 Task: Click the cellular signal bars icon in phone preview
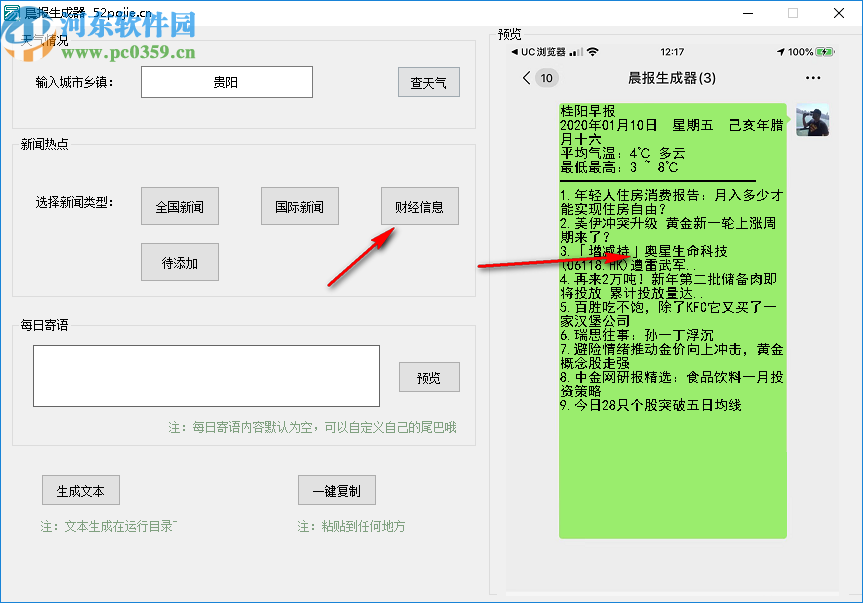coord(576,52)
